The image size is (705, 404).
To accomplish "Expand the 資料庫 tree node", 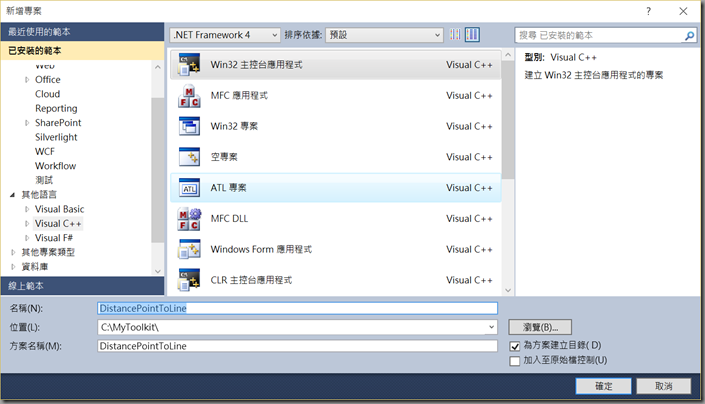I will 13,266.
